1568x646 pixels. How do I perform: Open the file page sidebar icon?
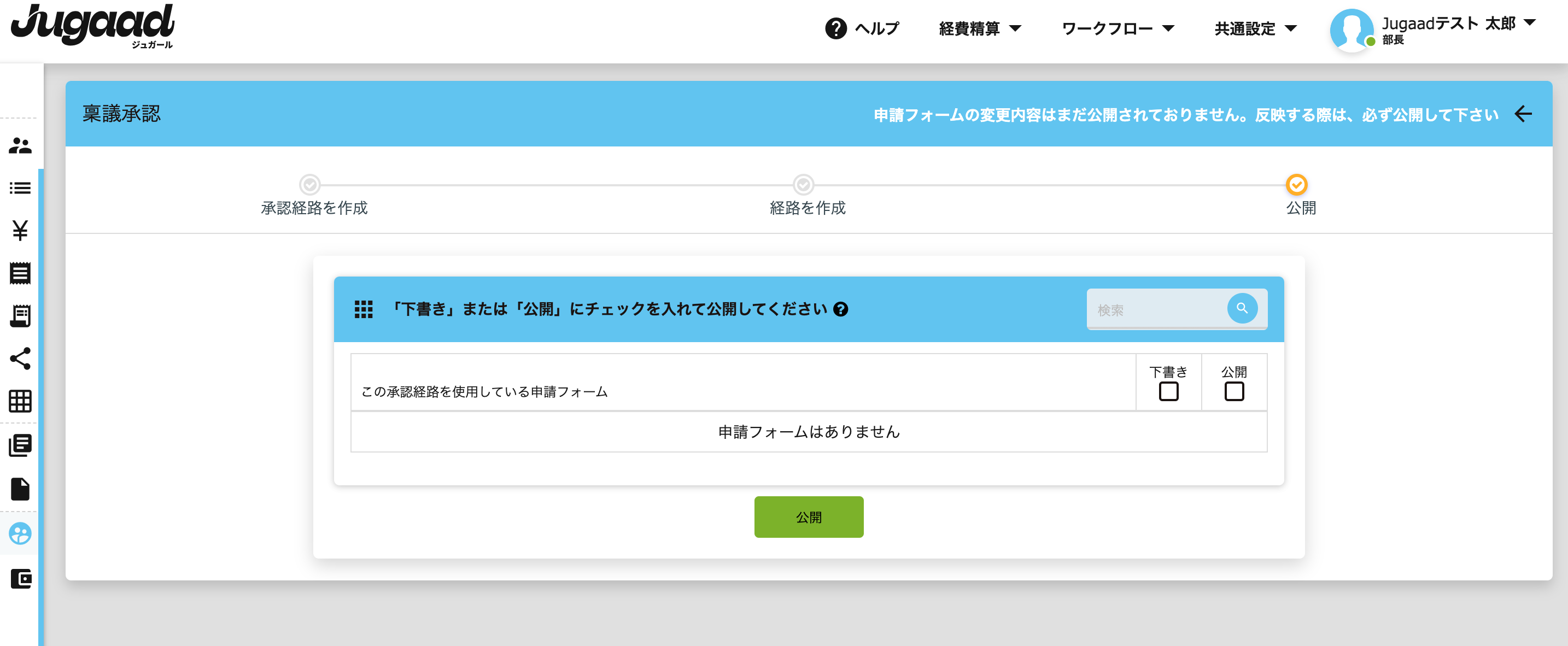[x=20, y=489]
